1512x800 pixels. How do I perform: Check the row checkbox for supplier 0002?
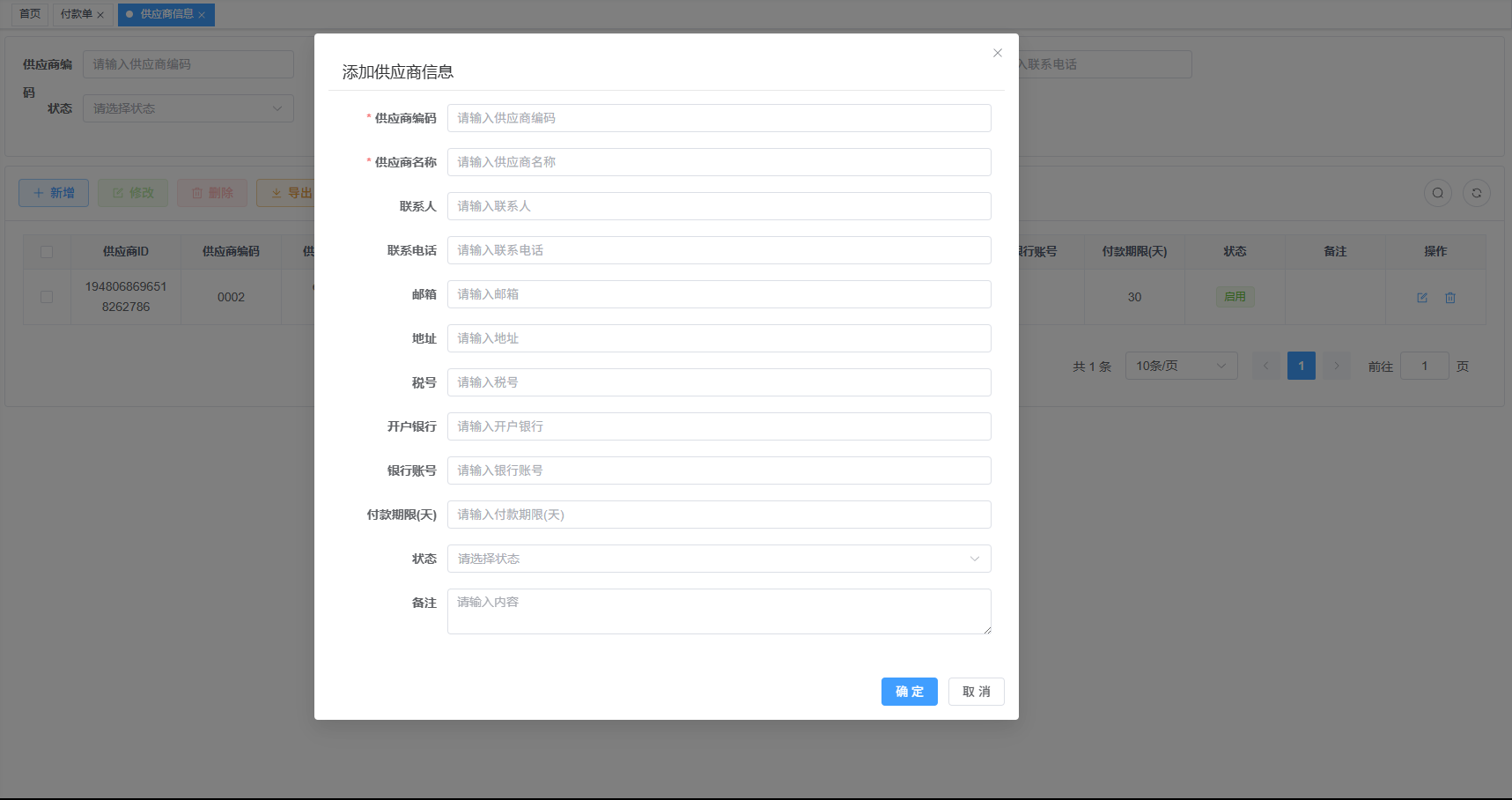coord(47,297)
